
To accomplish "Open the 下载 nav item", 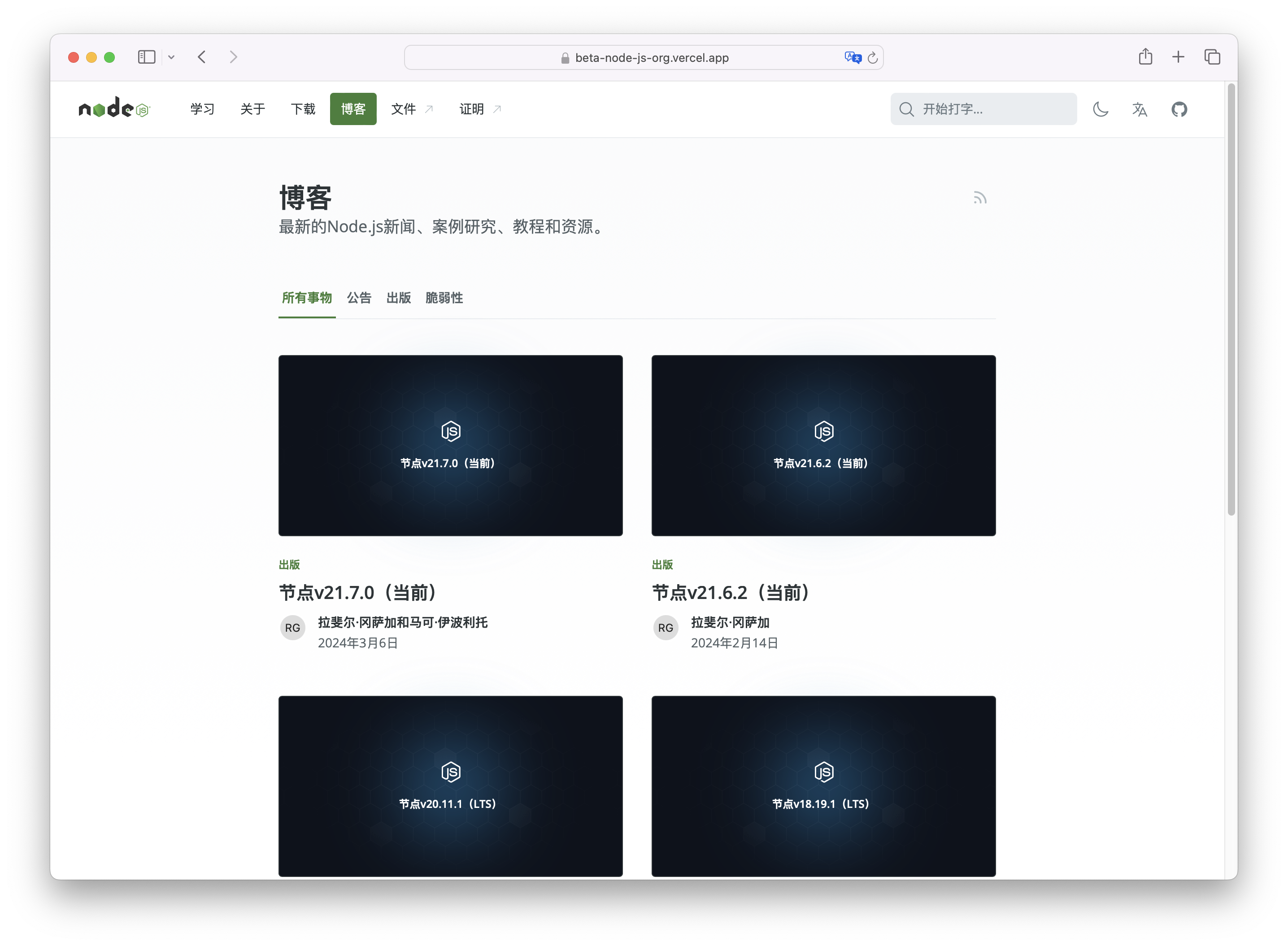I will tap(303, 109).
